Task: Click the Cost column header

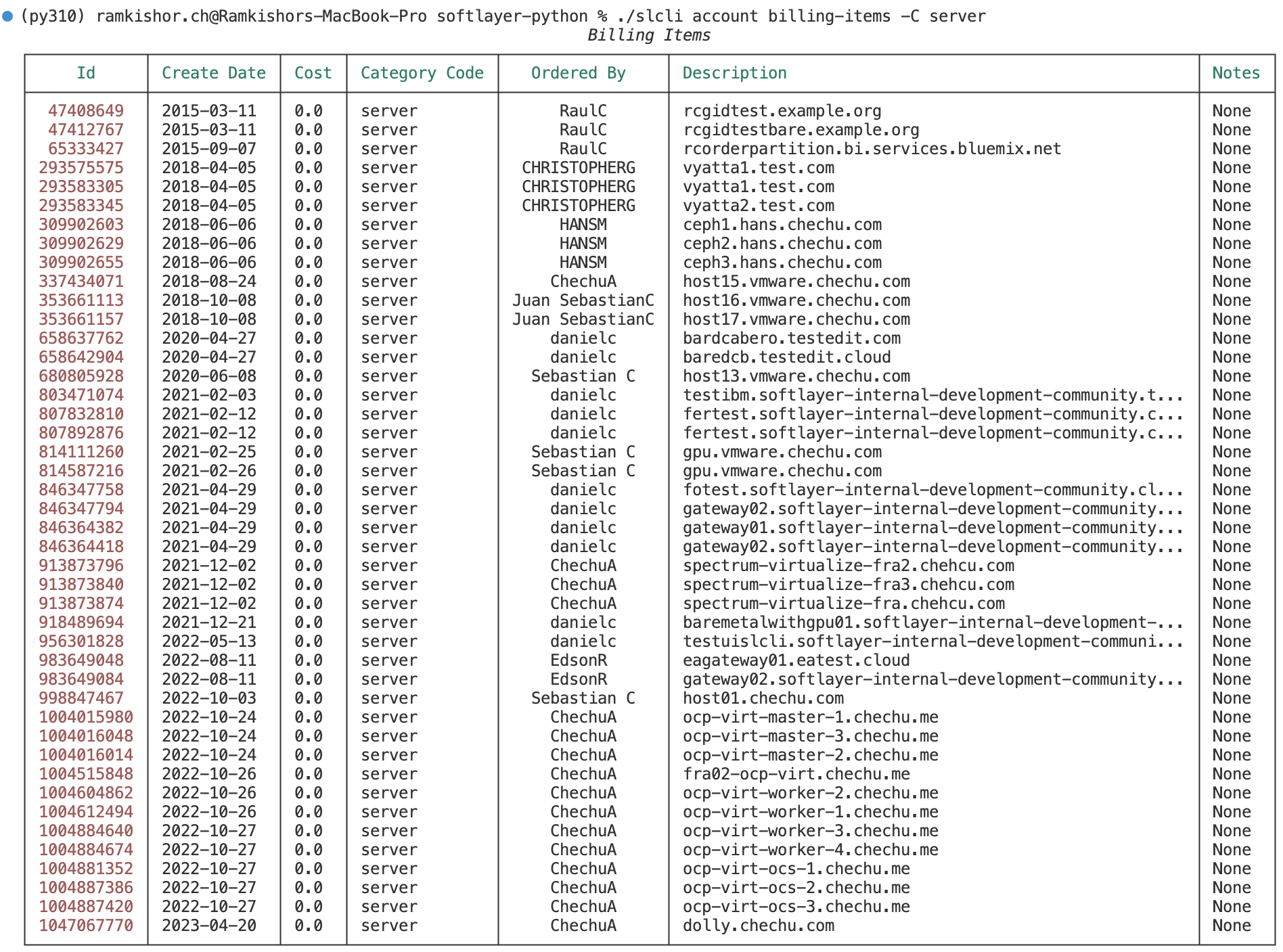Action: coord(313,73)
